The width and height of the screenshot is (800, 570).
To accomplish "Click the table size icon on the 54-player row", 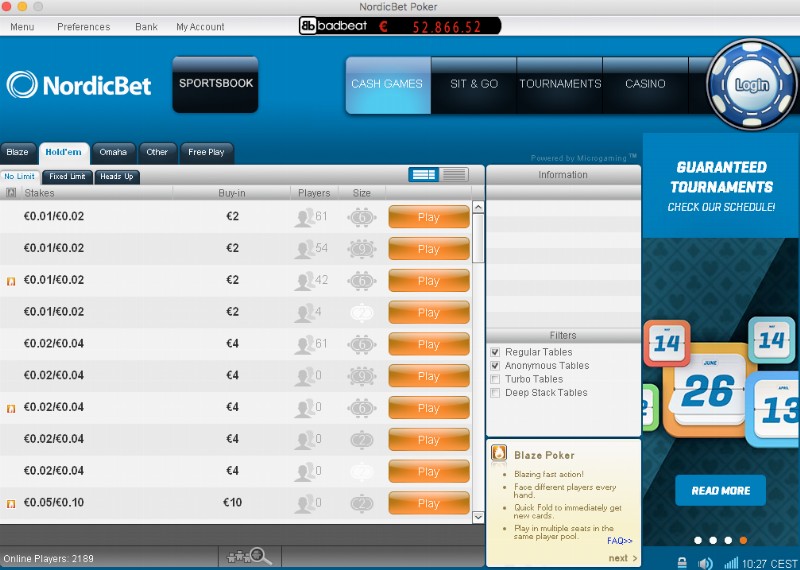I will pos(362,249).
